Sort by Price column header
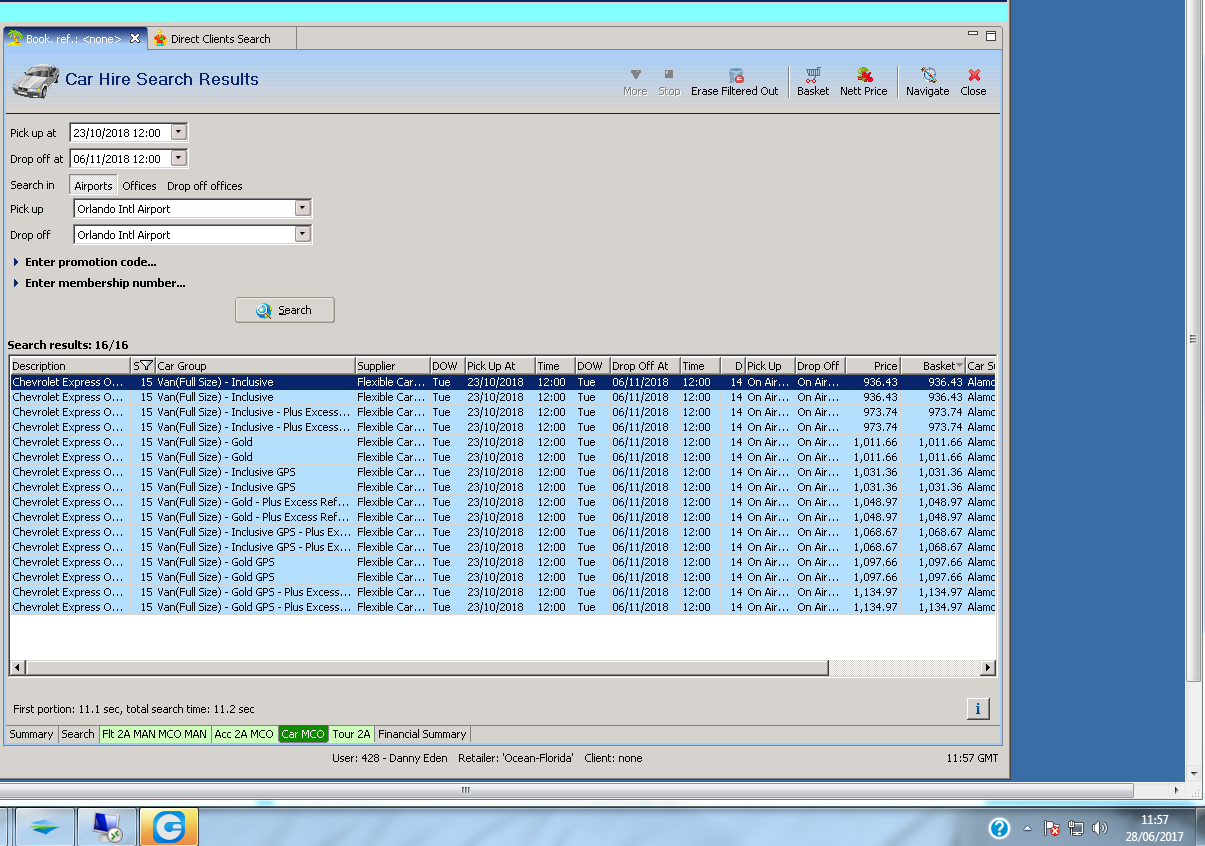Viewport: 1205px width, 846px height. coord(873,366)
